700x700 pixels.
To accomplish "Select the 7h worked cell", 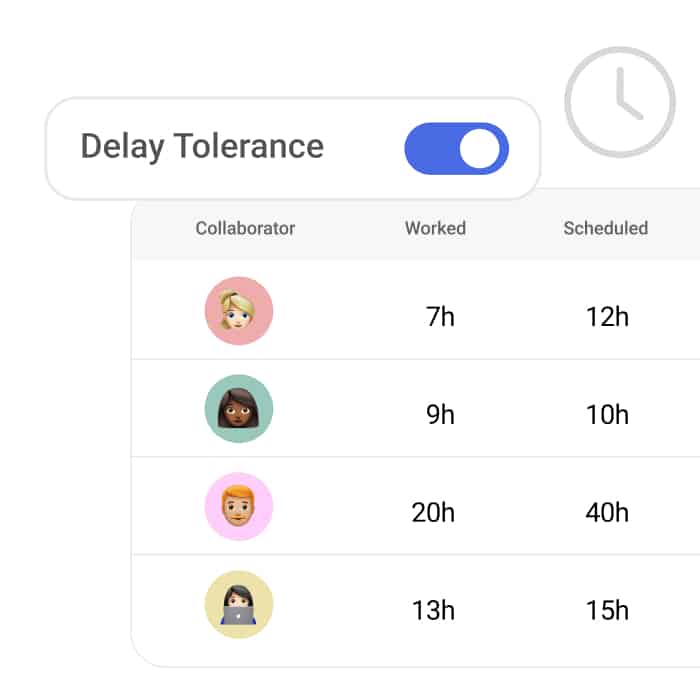I will [440, 317].
